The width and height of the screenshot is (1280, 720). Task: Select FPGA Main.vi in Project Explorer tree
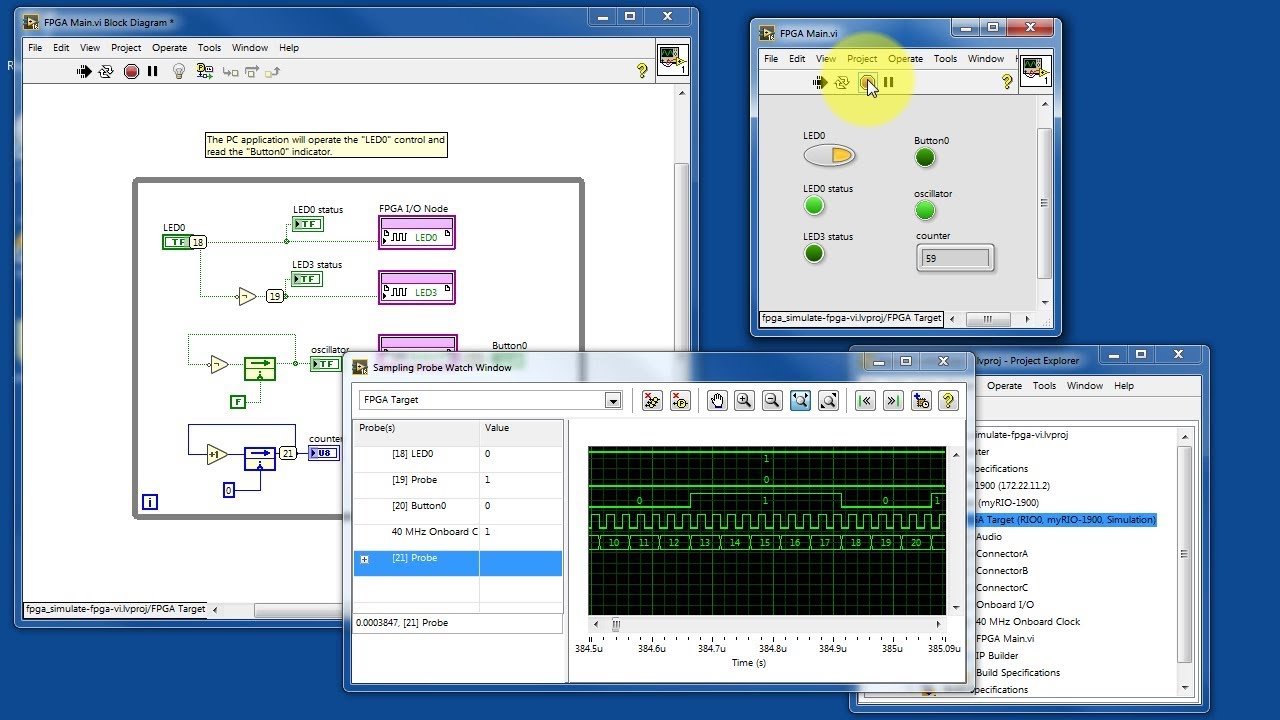click(x=1005, y=638)
